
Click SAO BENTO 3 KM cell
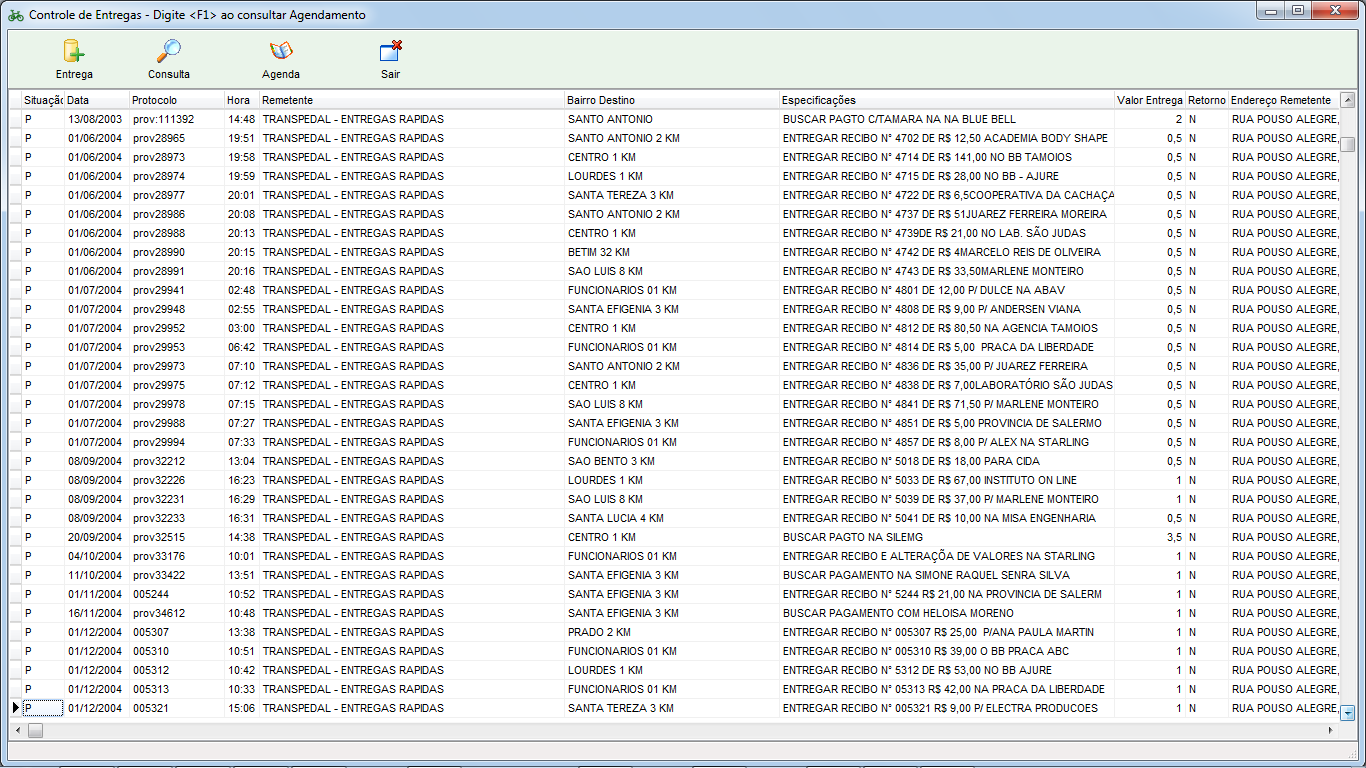(672, 461)
